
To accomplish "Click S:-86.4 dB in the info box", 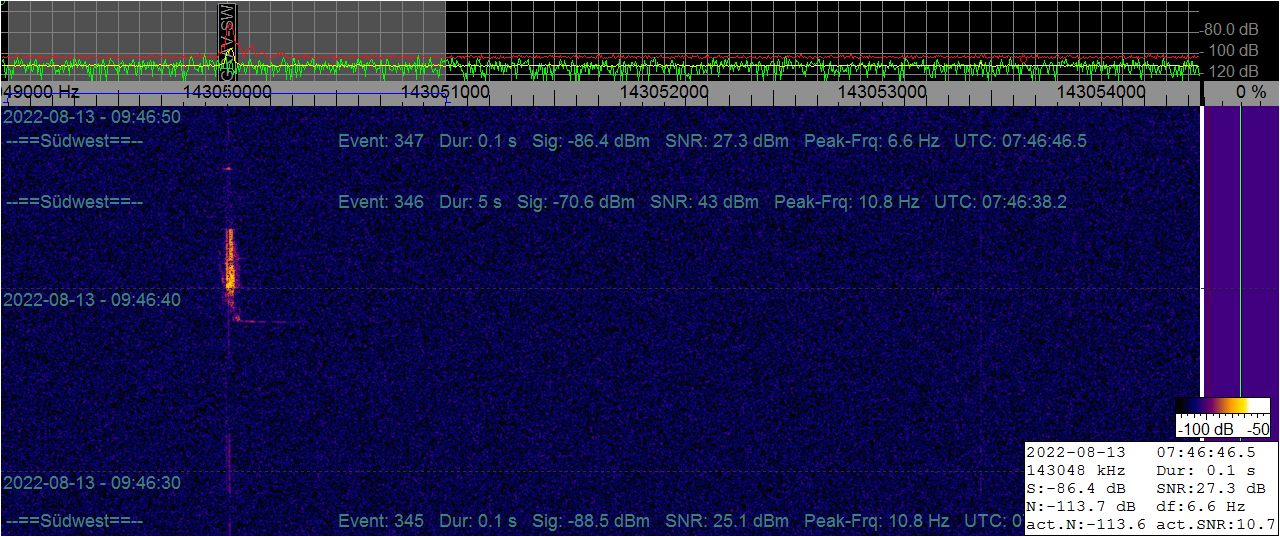I will point(1076,488).
